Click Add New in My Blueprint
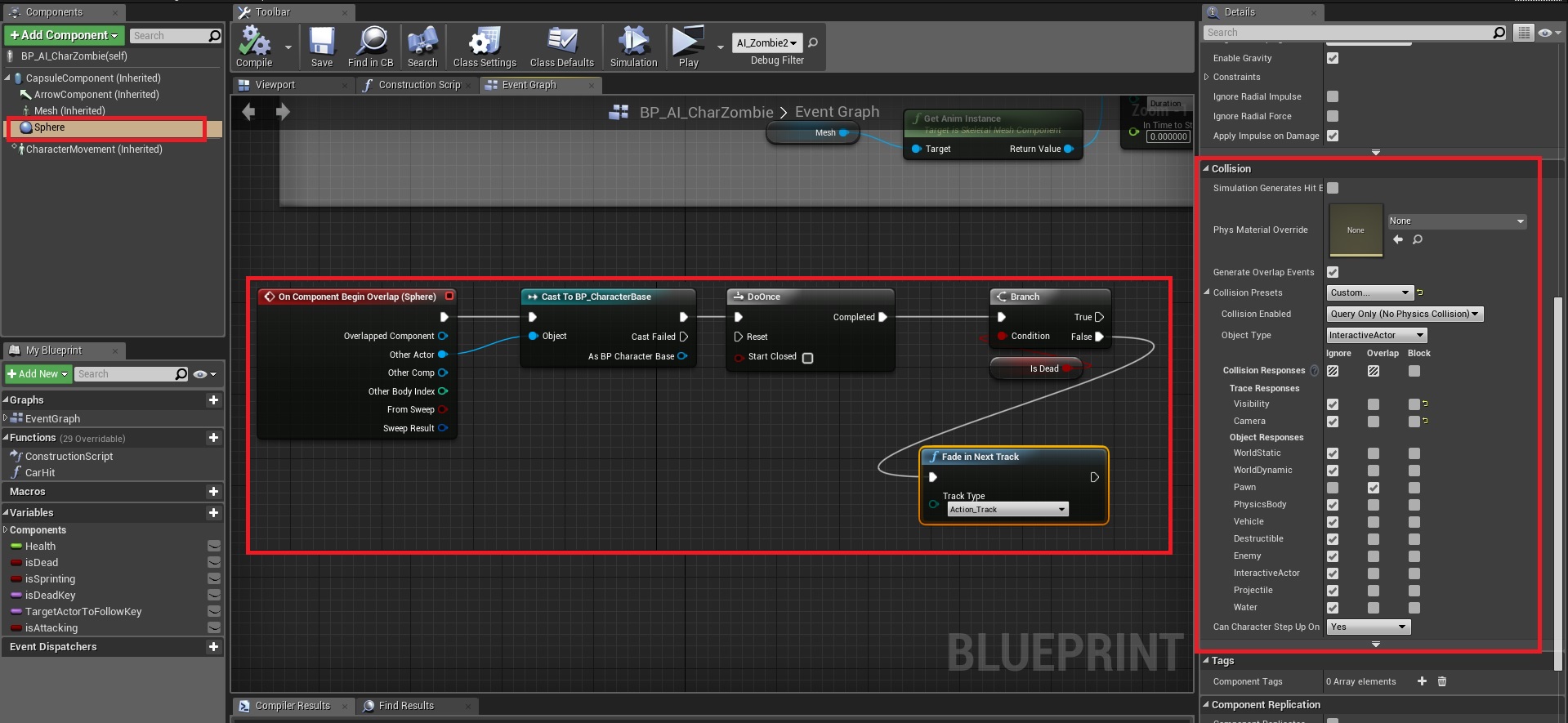 pyautogui.click(x=38, y=374)
